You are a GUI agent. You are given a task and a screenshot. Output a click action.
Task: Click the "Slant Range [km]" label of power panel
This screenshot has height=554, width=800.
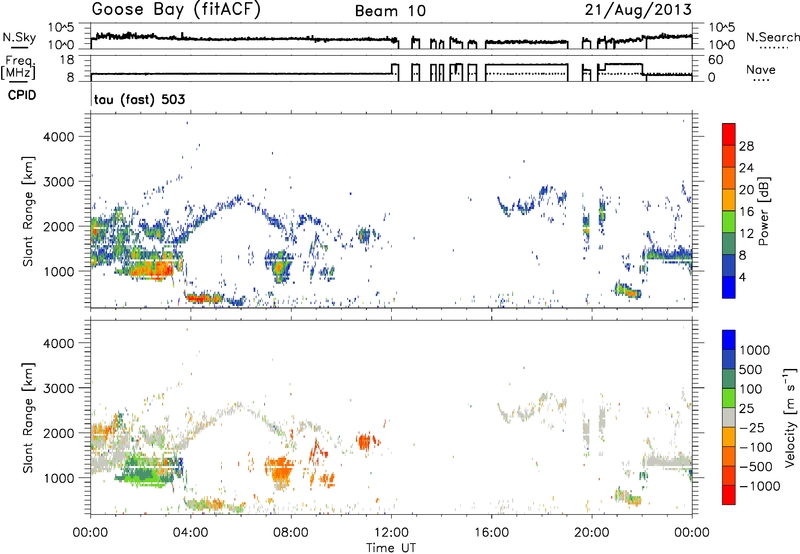click(28, 211)
